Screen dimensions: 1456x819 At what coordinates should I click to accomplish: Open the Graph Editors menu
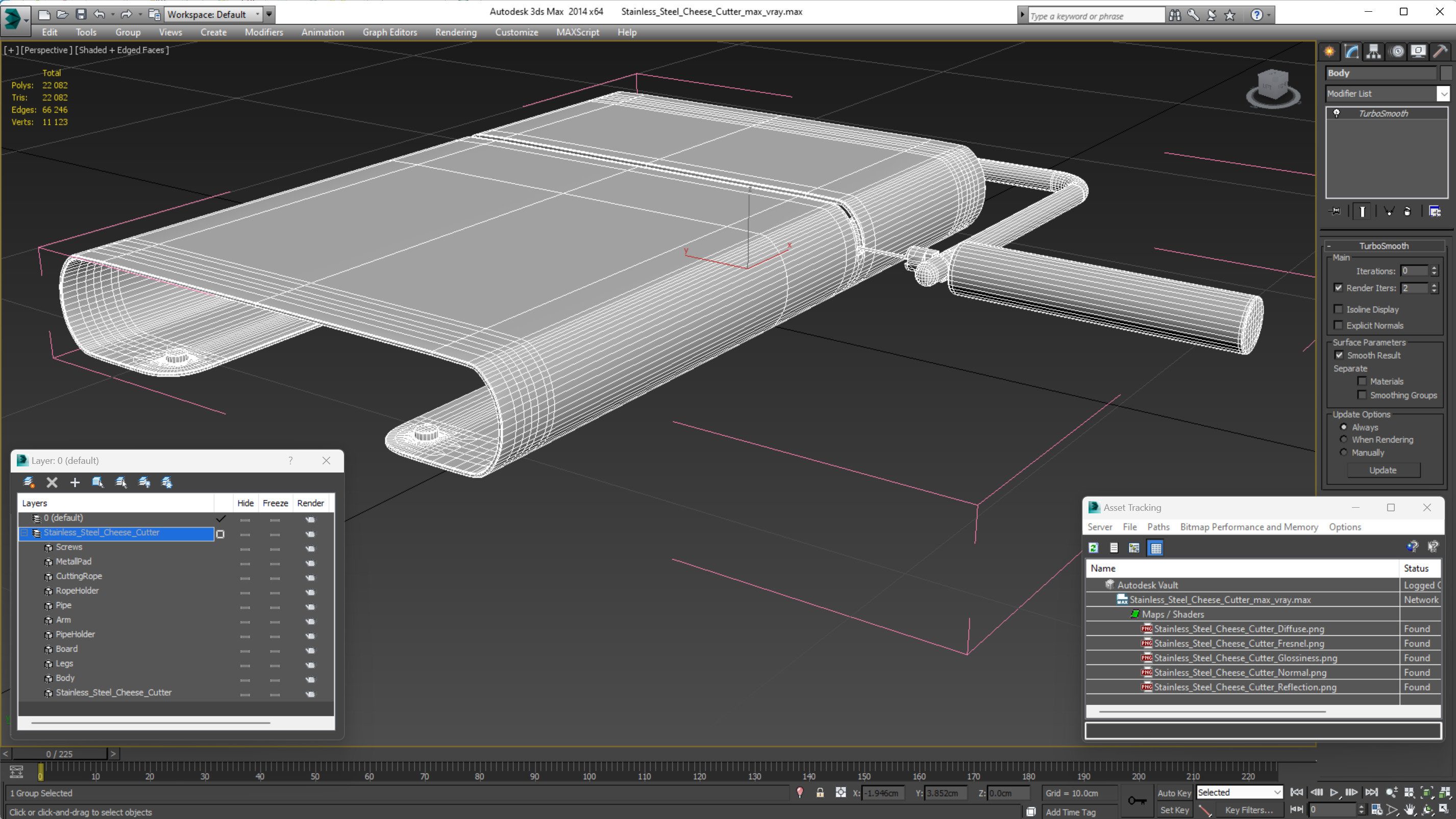click(389, 32)
